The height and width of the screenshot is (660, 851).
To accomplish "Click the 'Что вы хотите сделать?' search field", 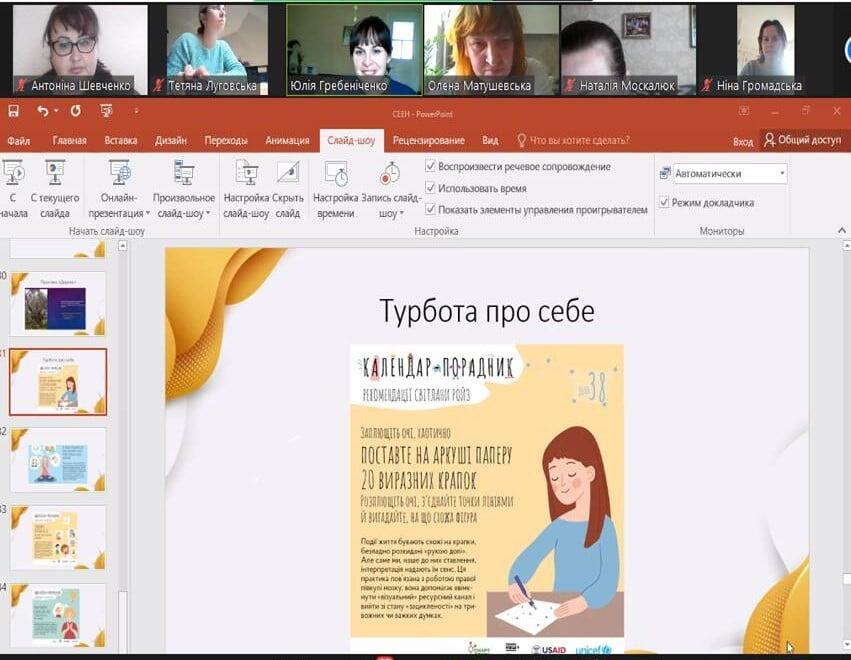I will pos(579,141).
